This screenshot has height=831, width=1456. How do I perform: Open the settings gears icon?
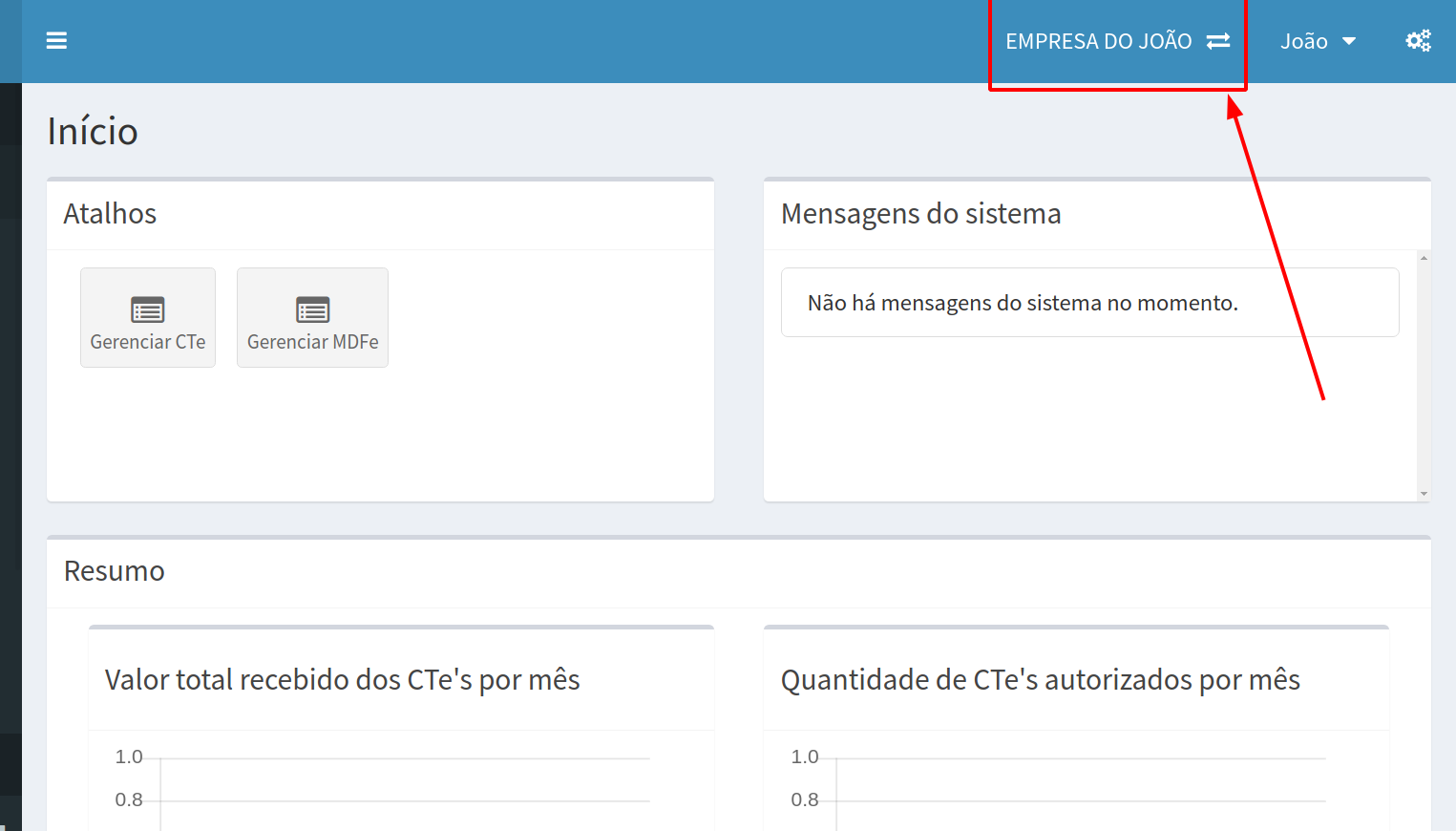1418,41
